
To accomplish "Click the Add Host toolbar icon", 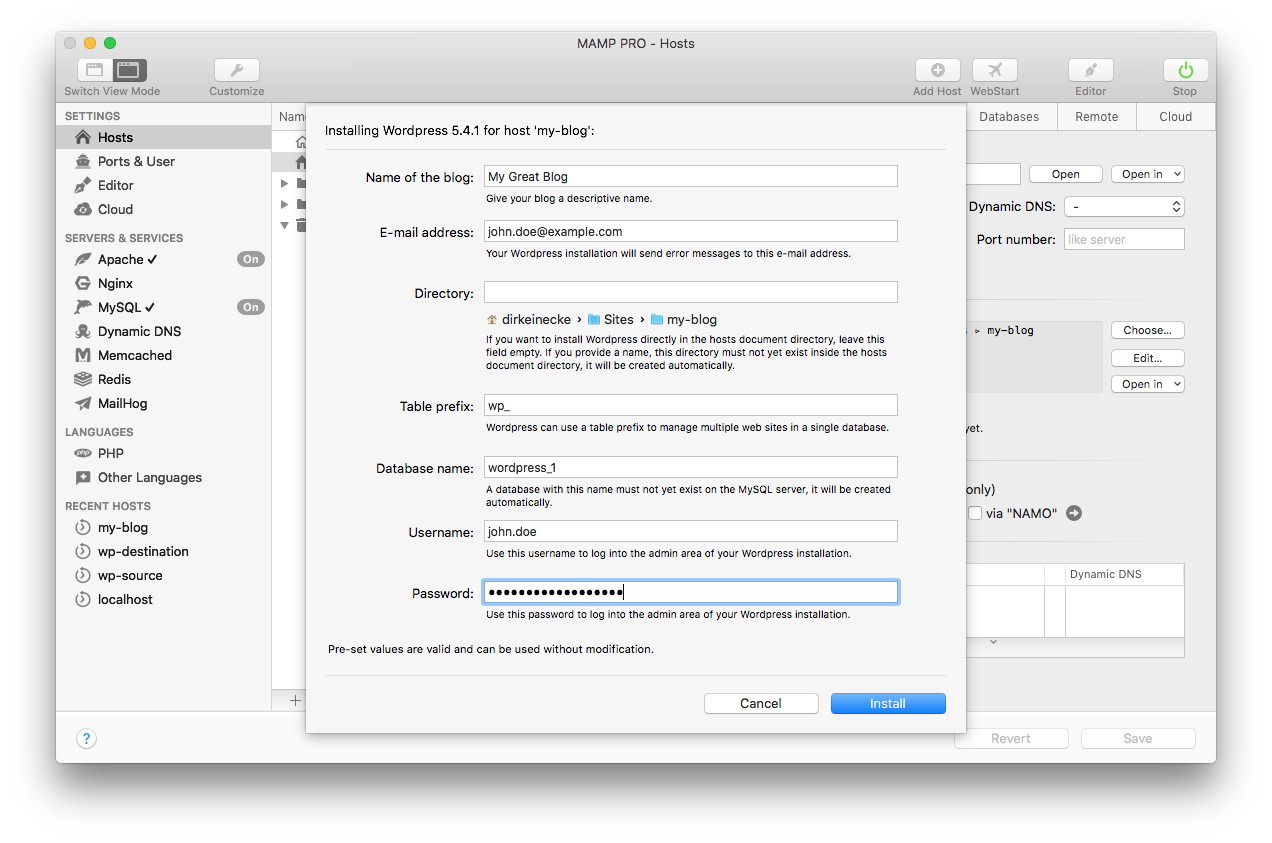I will 937,70.
